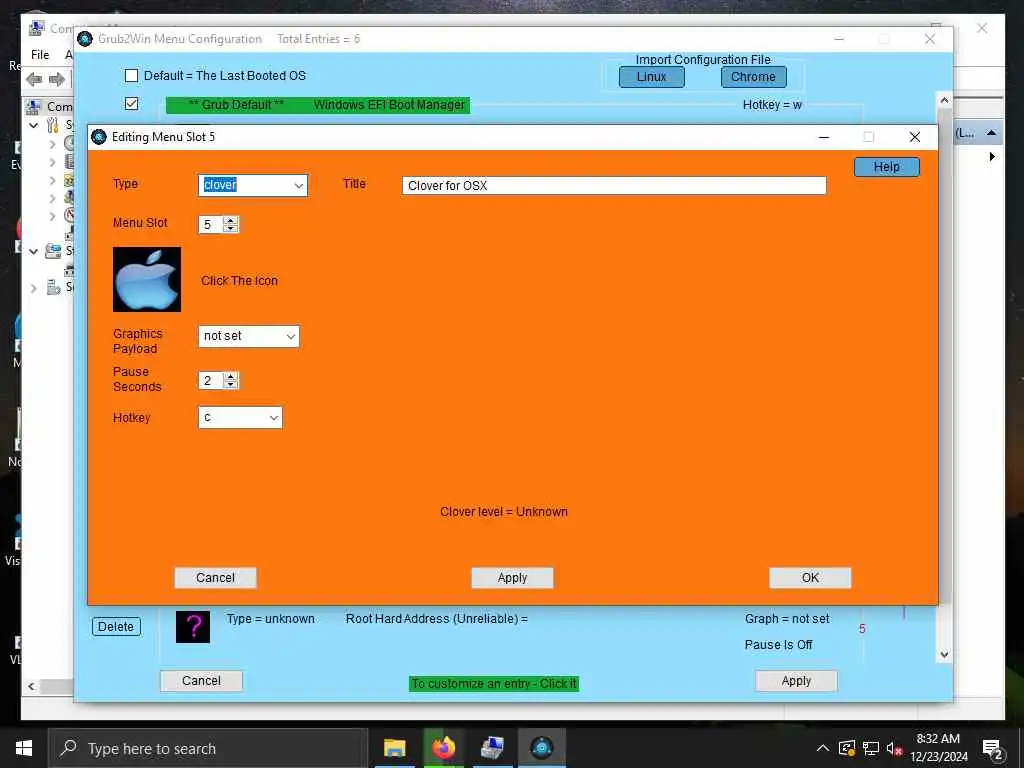Confirm with the OK button
Viewport: 1024px width, 768px height.
tap(810, 578)
